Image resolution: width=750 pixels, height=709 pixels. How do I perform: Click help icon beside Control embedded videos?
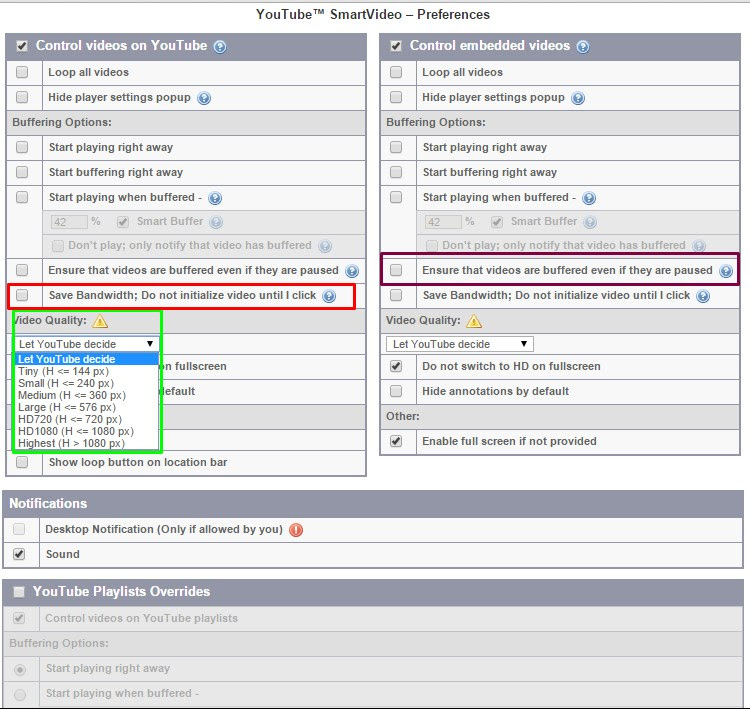point(583,46)
